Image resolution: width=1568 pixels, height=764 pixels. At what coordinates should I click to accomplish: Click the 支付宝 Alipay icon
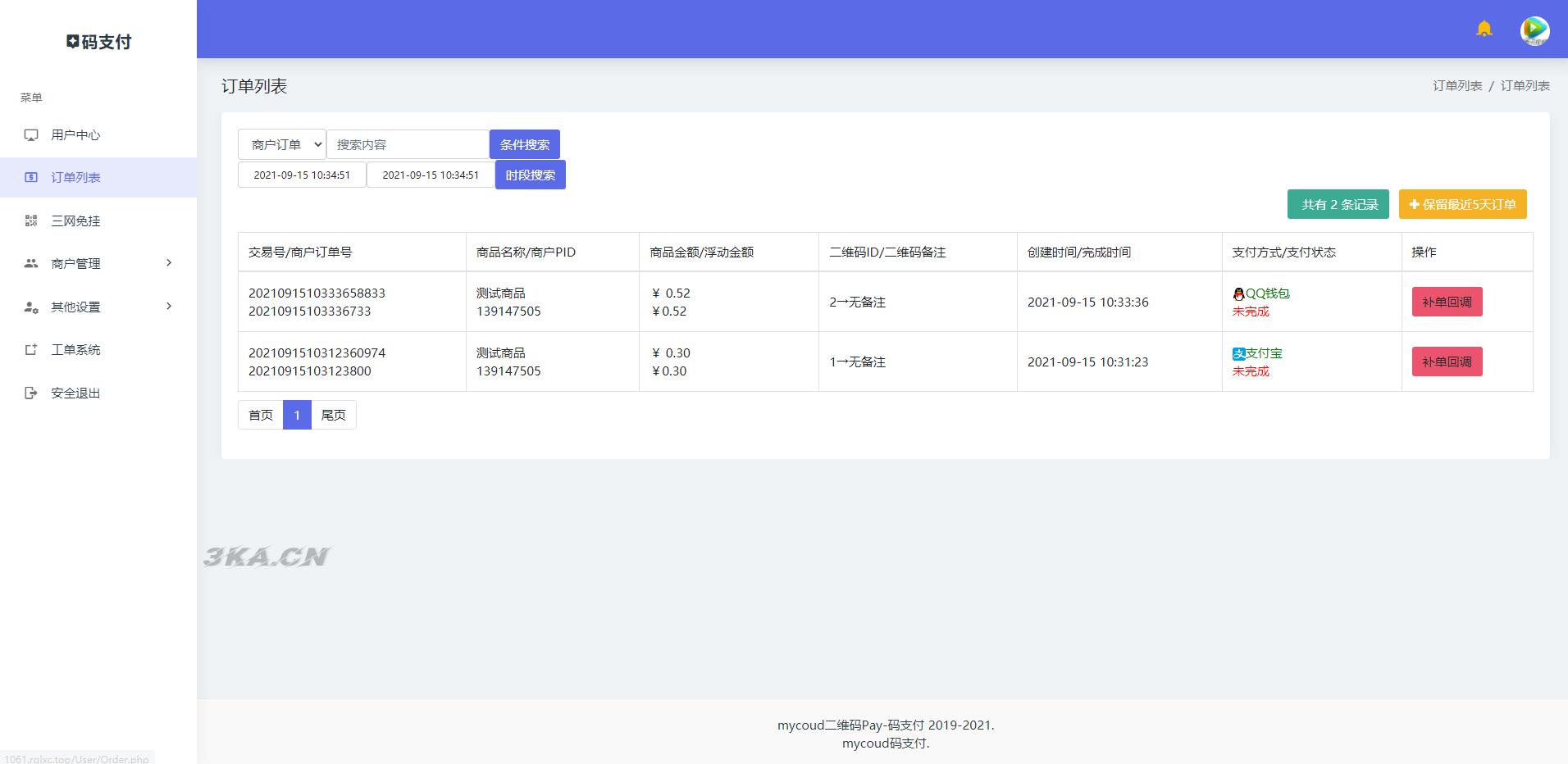[1238, 353]
